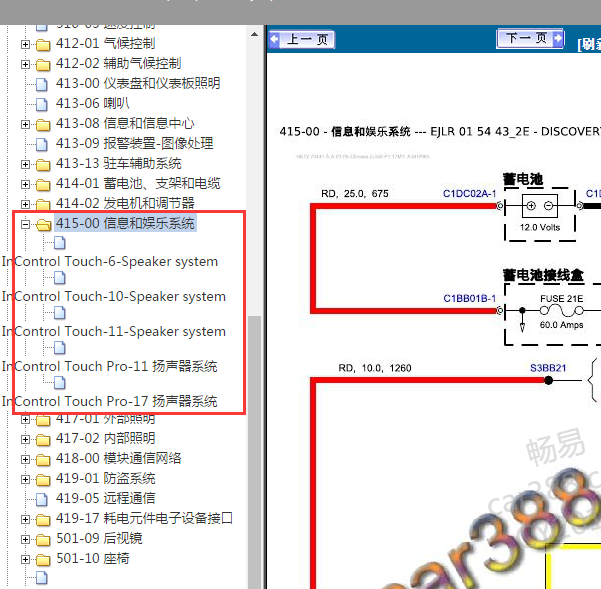The height and width of the screenshot is (589, 601).
Task: Open 419-05 远程通信 diagram
Action: pyautogui.click(x=106, y=498)
